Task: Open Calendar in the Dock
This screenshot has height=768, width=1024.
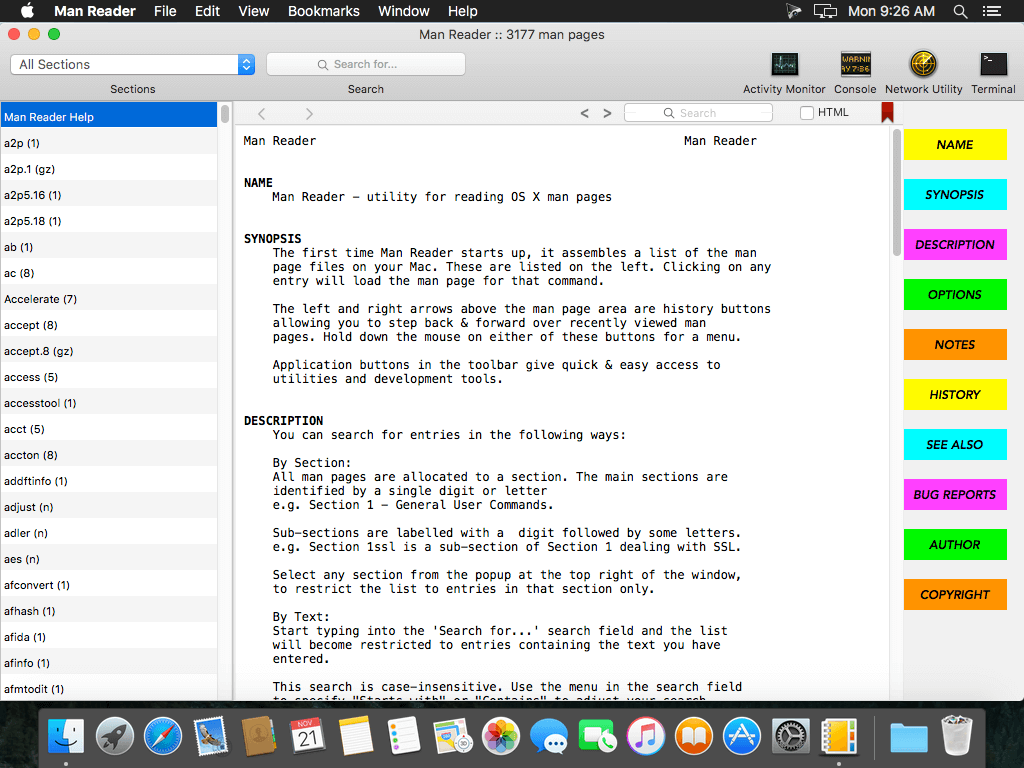Action: pyautogui.click(x=307, y=737)
